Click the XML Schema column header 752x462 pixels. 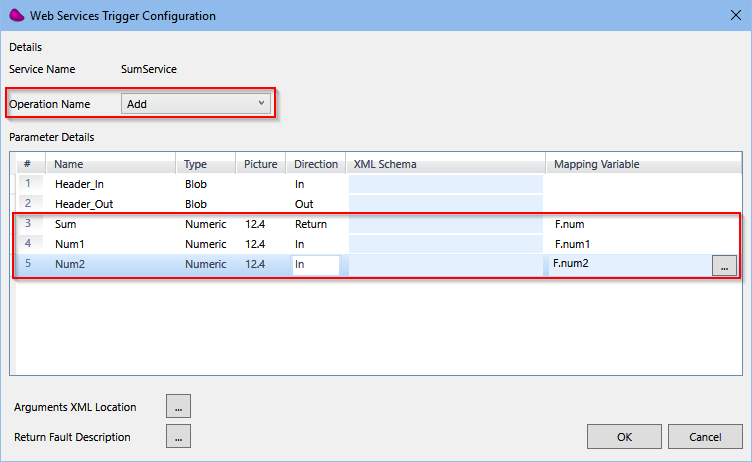tap(385, 164)
